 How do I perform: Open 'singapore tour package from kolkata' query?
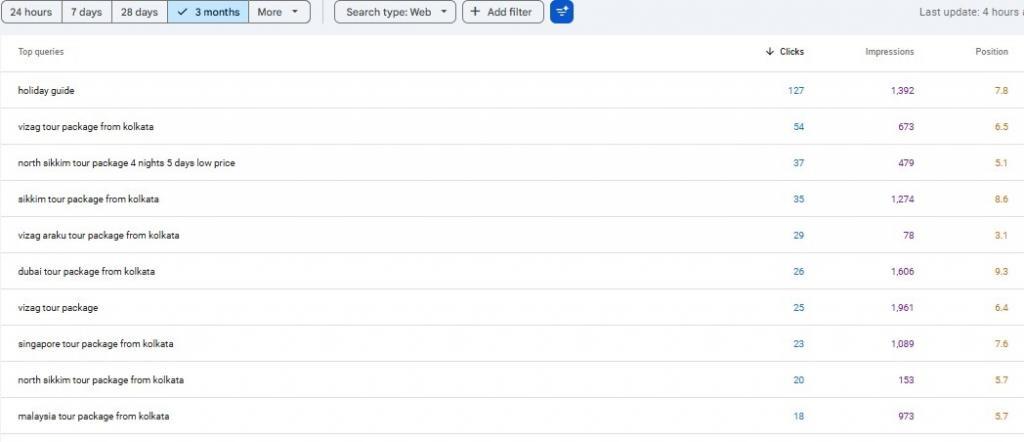[x=512, y=343]
